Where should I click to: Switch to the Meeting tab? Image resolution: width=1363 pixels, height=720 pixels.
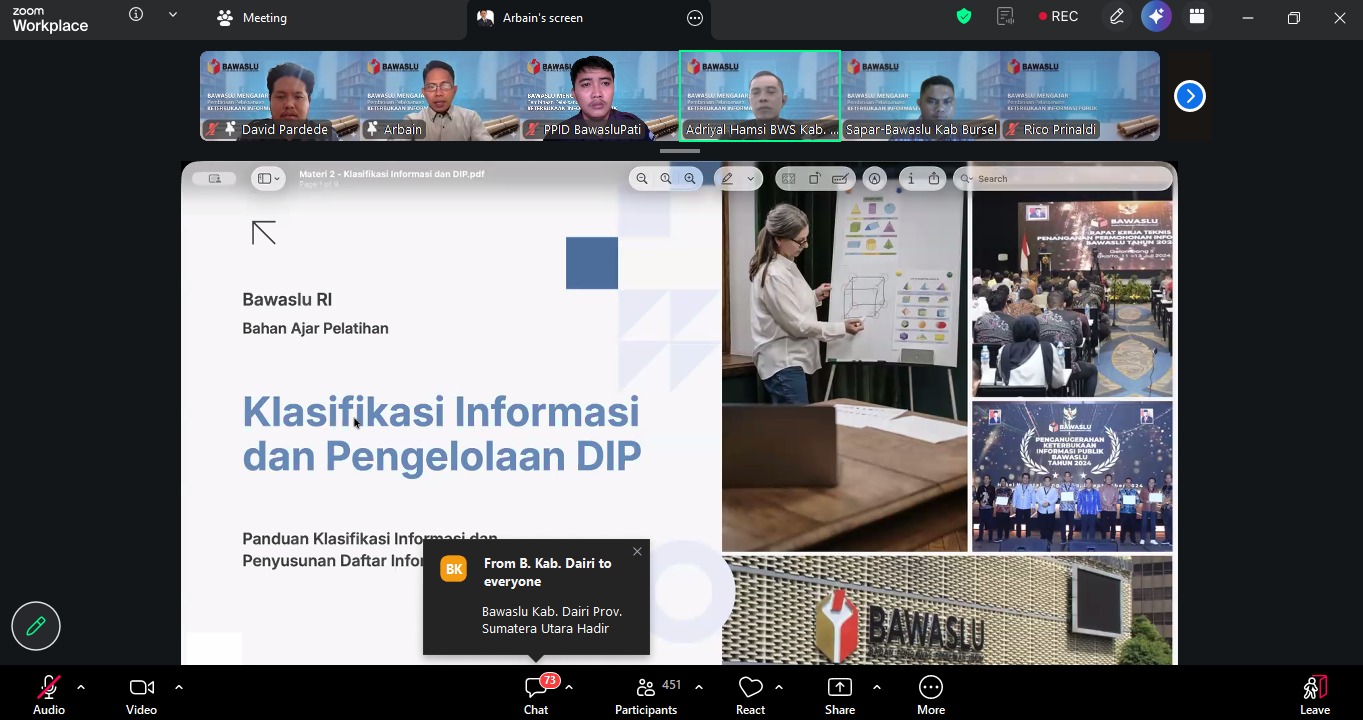tap(252, 17)
